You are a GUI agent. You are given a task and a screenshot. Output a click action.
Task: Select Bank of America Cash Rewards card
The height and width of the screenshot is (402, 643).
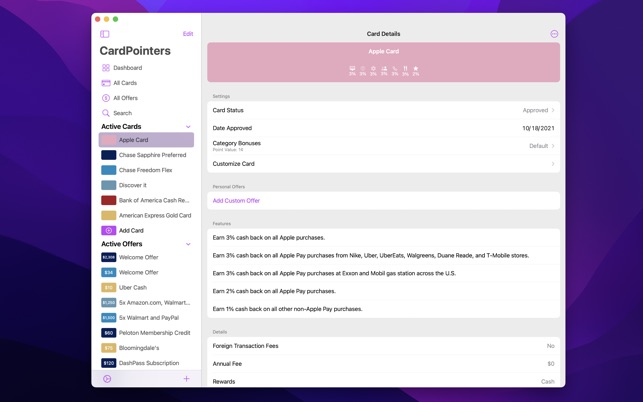146,201
